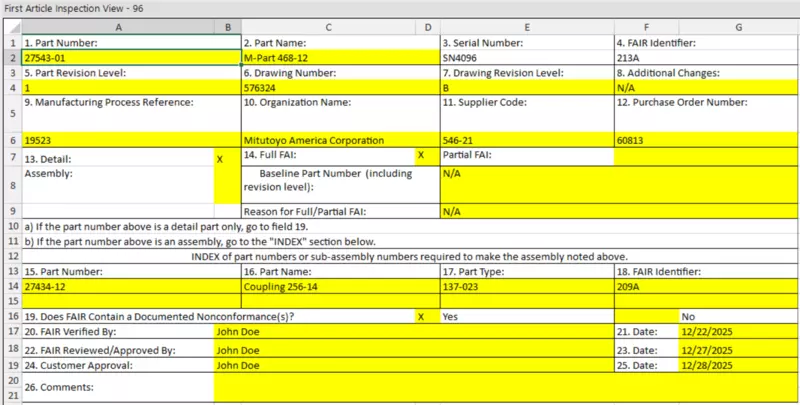The height and width of the screenshot is (405, 800).
Task: Click the INDEX of part numbers heading row
Action: 410,256
